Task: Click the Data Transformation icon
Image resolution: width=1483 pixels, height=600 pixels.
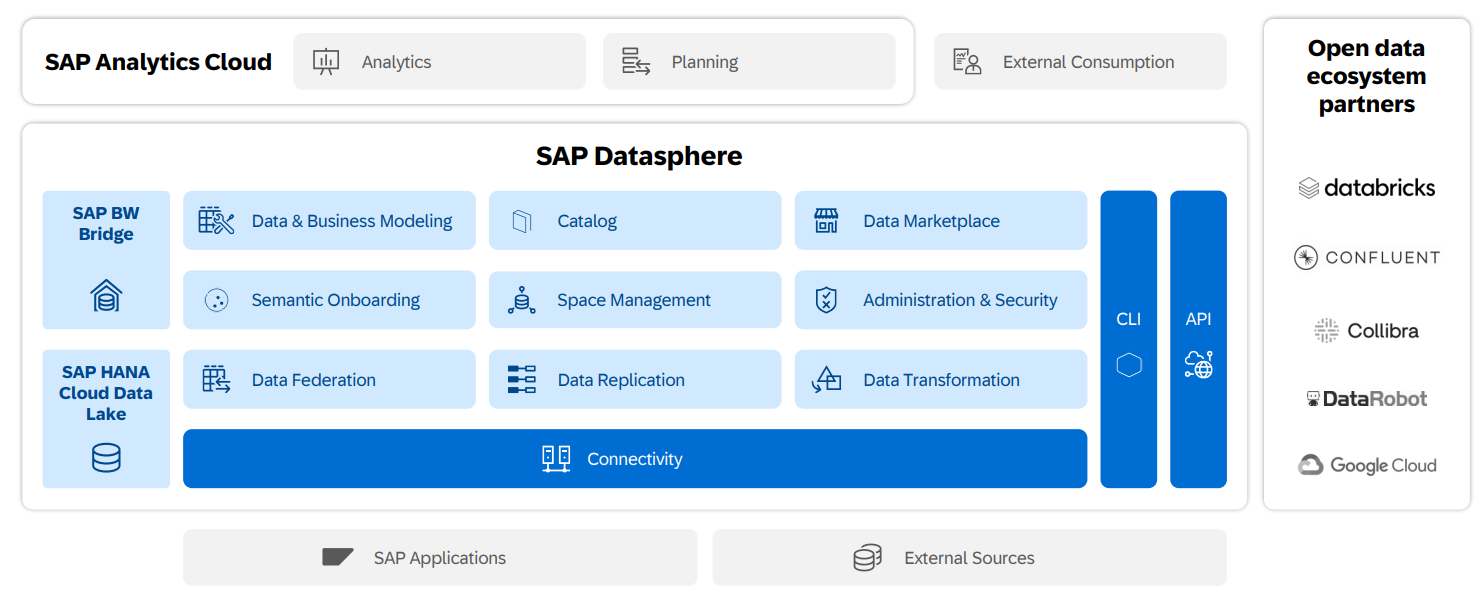Action: pyautogui.click(x=826, y=380)
